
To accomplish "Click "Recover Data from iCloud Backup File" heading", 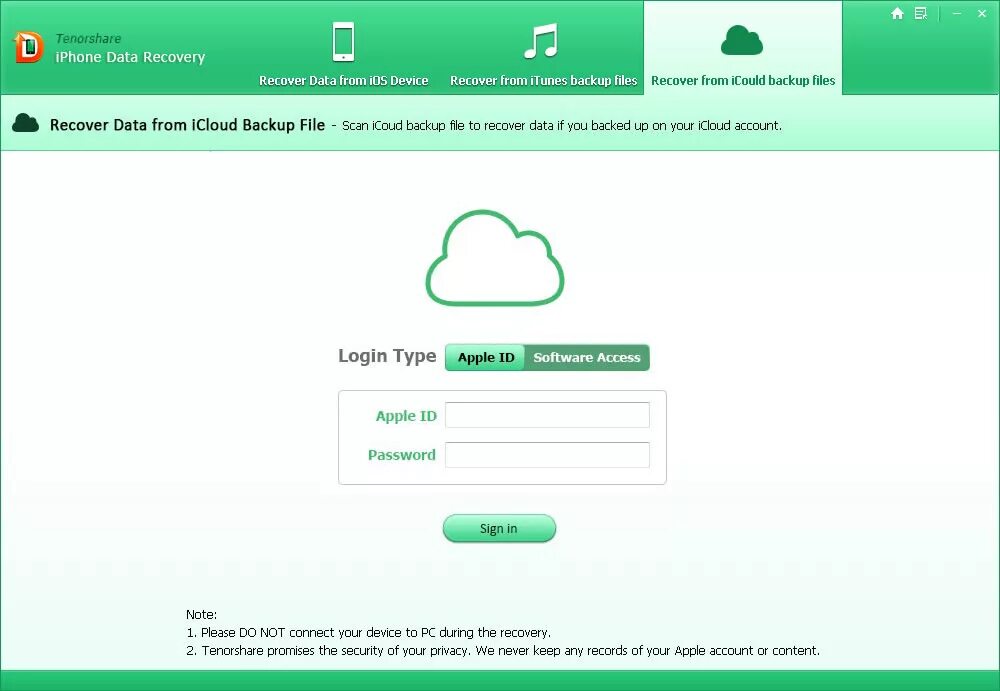I will pos(188,124).
